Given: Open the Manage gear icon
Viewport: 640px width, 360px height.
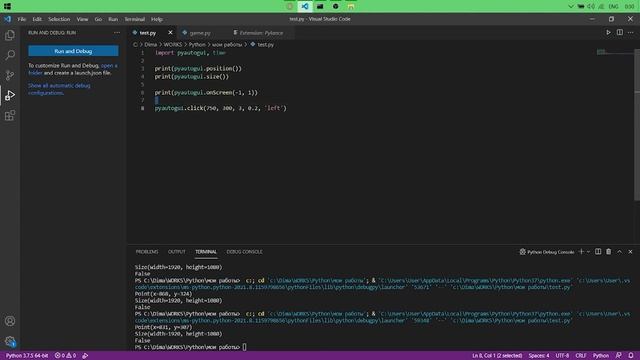Looking at the screenshot, I should click(x=10, y=341).
